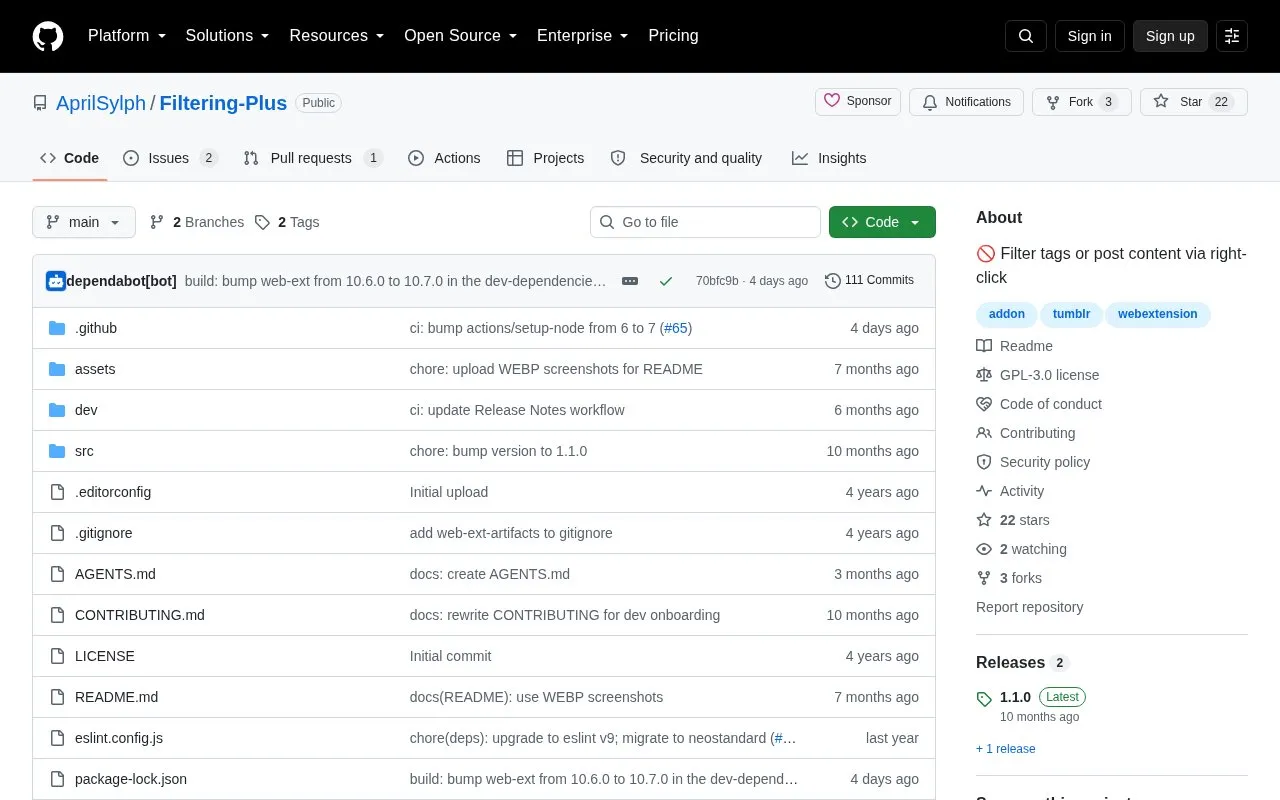The height and width of the screenshot is (800, 1280).
Task: Fork the Filtering-Plus repository
Action: pos(1082,102)
